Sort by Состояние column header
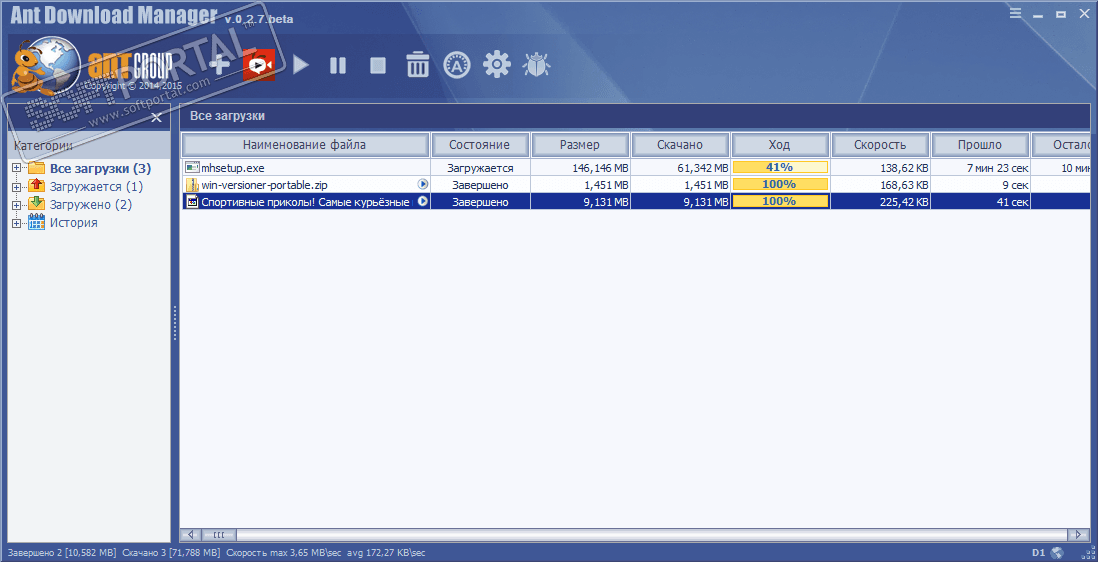1098x562 pixels. click(x=479, y=145)
